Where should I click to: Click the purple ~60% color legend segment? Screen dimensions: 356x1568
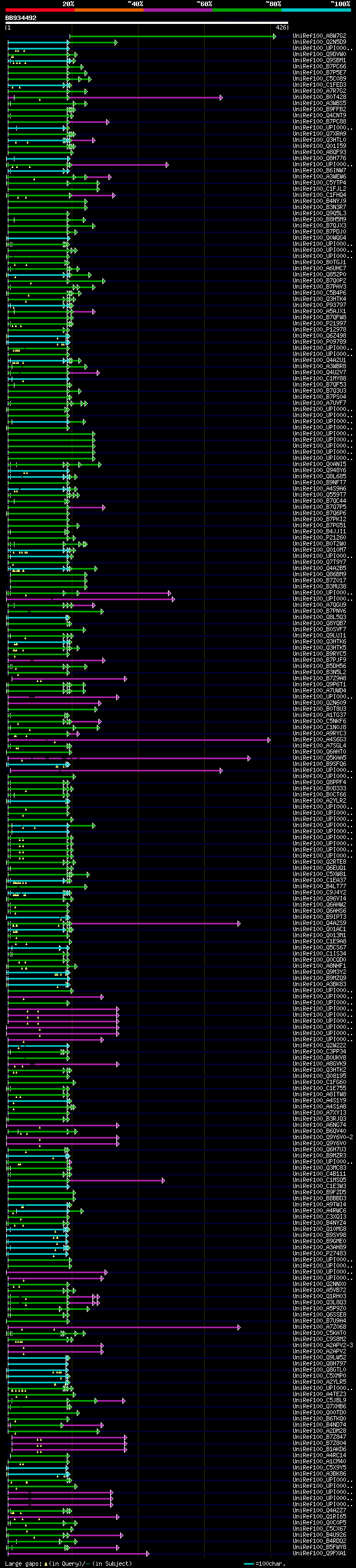click(179, 10)
